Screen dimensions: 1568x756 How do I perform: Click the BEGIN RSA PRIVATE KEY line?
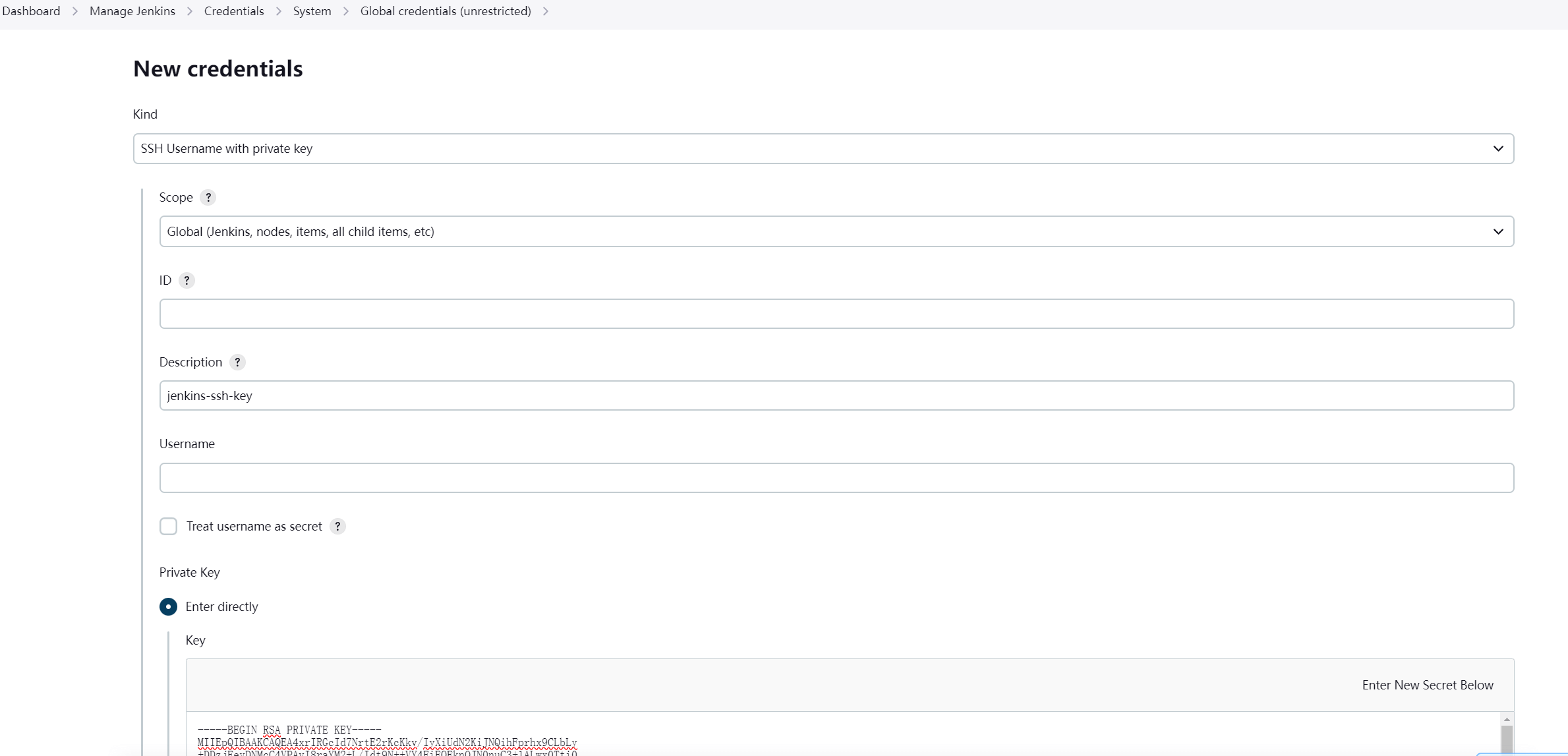(x=289, y=730)
